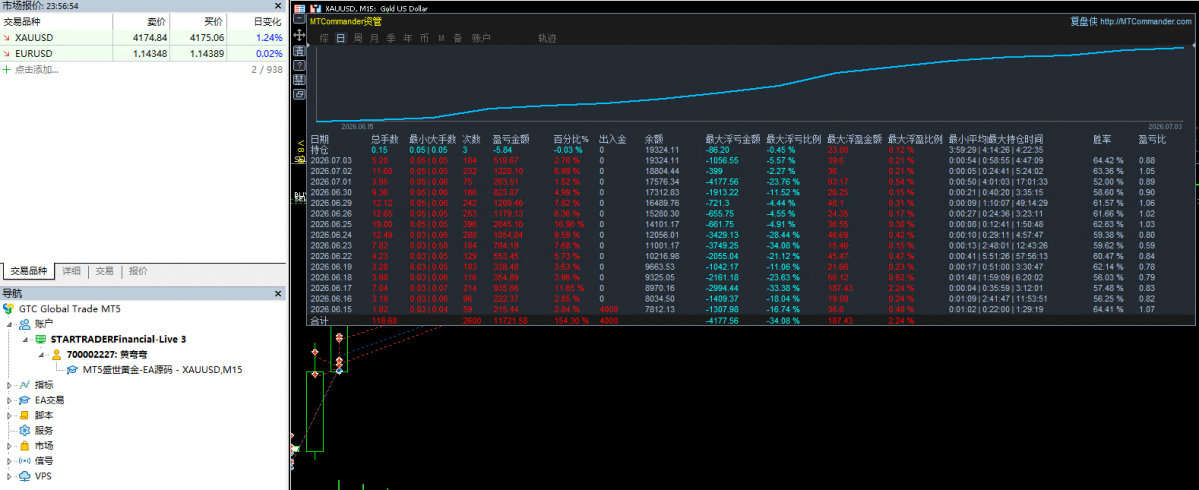Screen dimensions: 1199x490
Task: Expand the VPS tree node
Action: pos(10,476)
